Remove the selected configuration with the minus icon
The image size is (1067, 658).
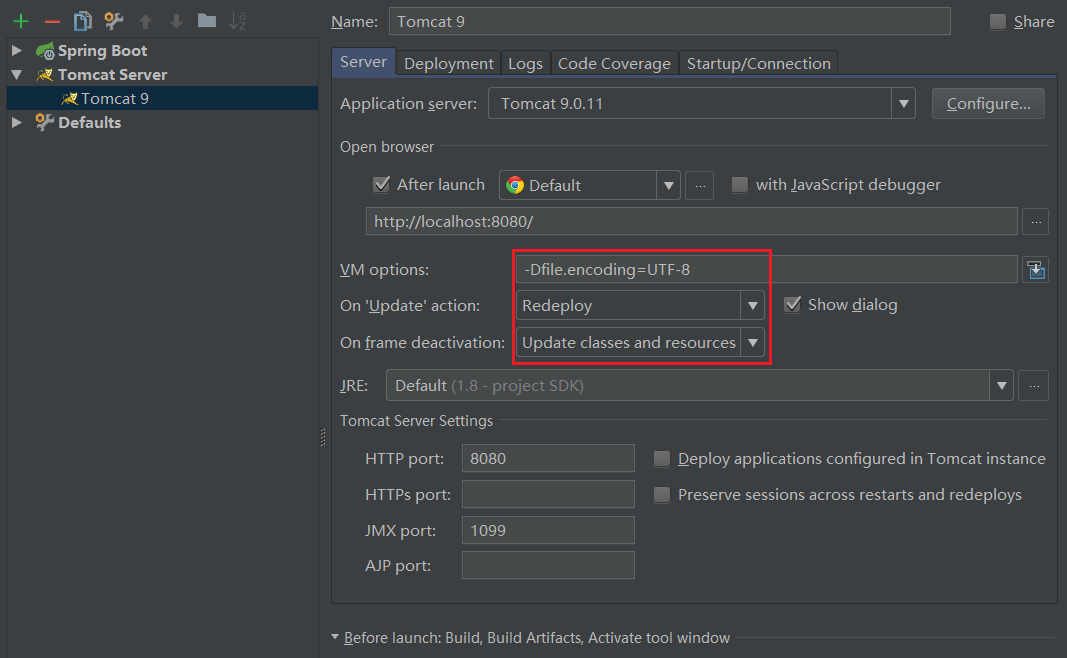(x=52, y=22)
